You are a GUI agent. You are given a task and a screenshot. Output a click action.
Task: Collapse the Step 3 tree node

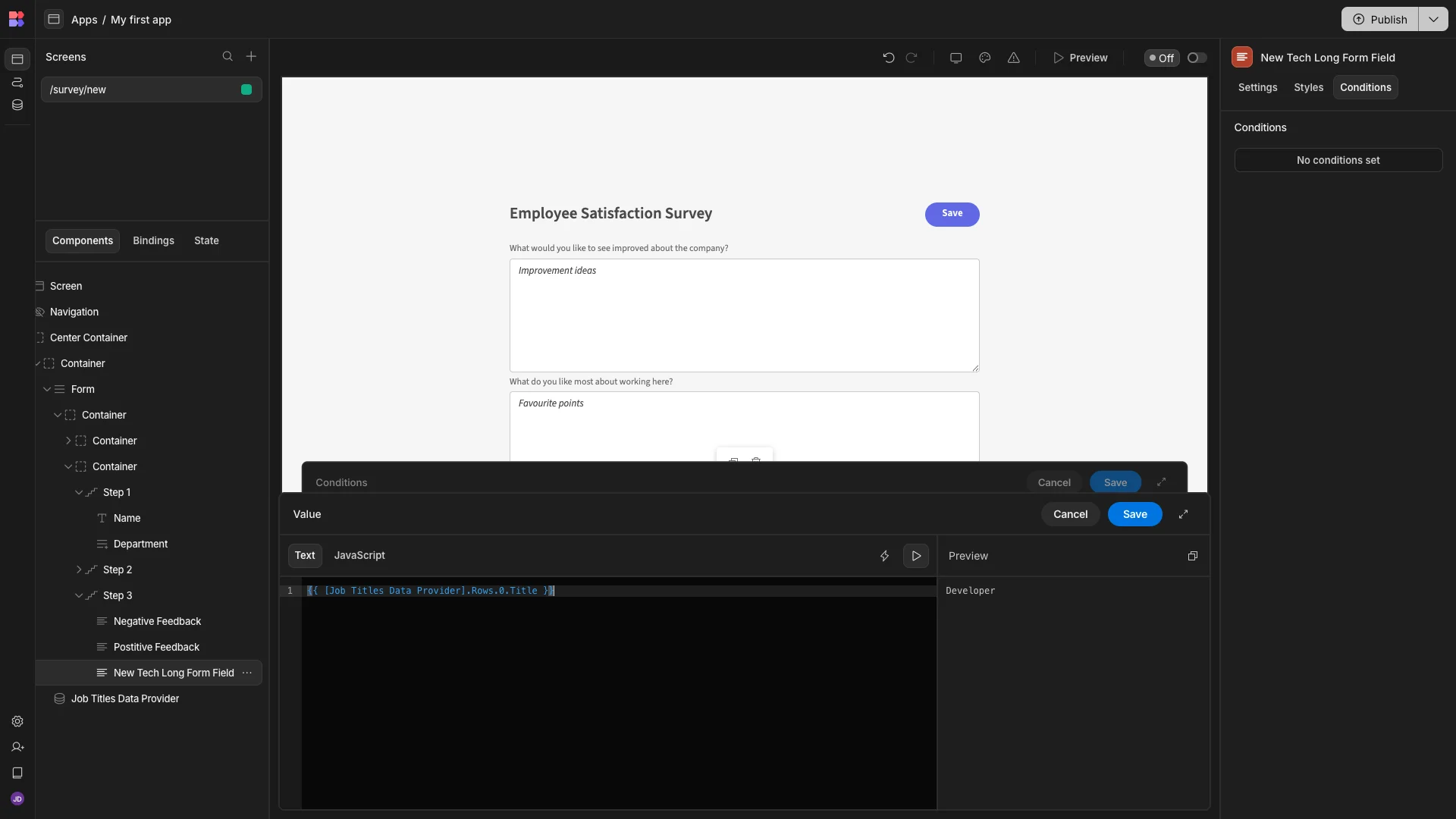(x=79, y=595)
